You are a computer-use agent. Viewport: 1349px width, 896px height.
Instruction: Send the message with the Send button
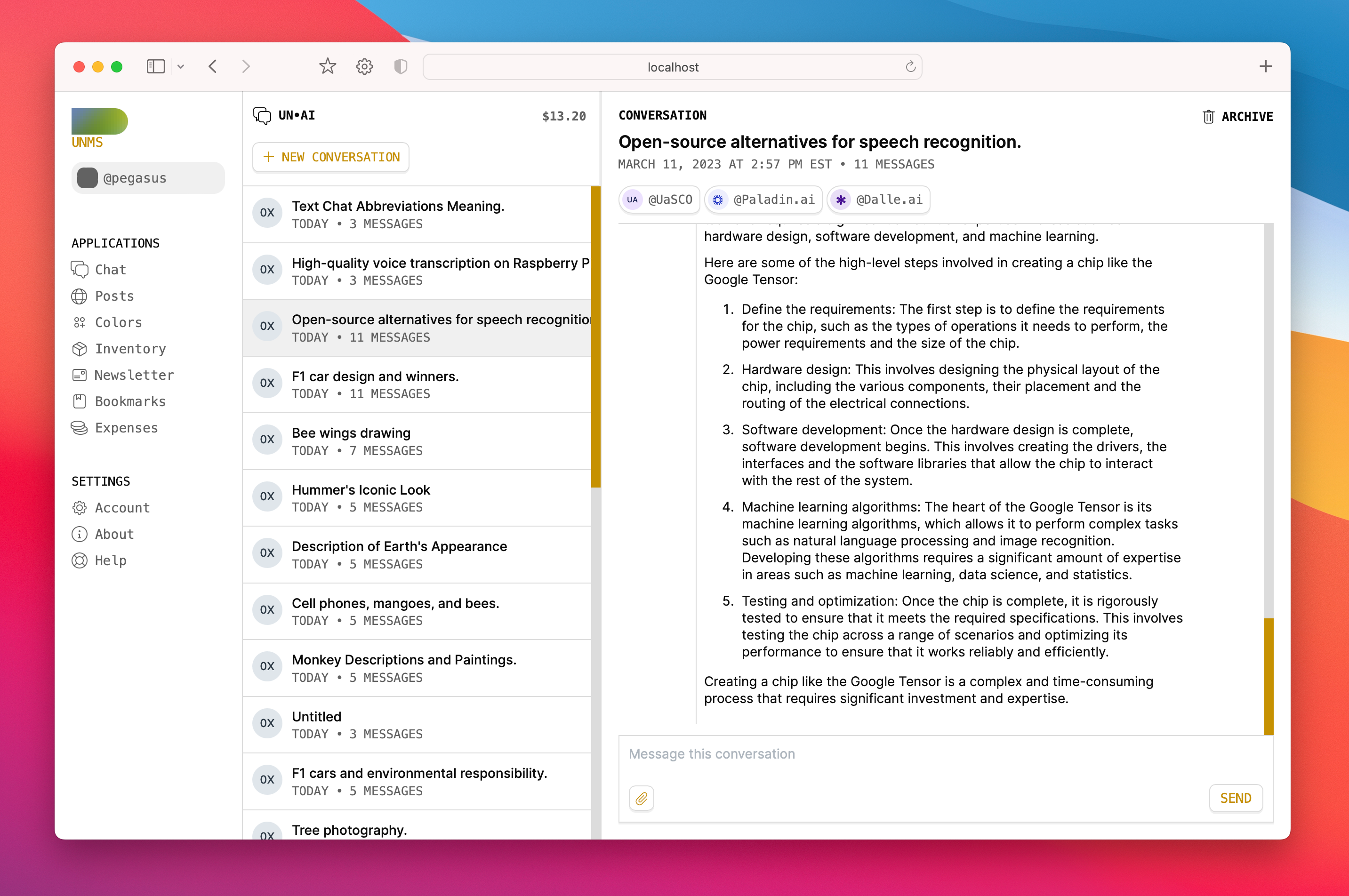(x=1235, y=798)
